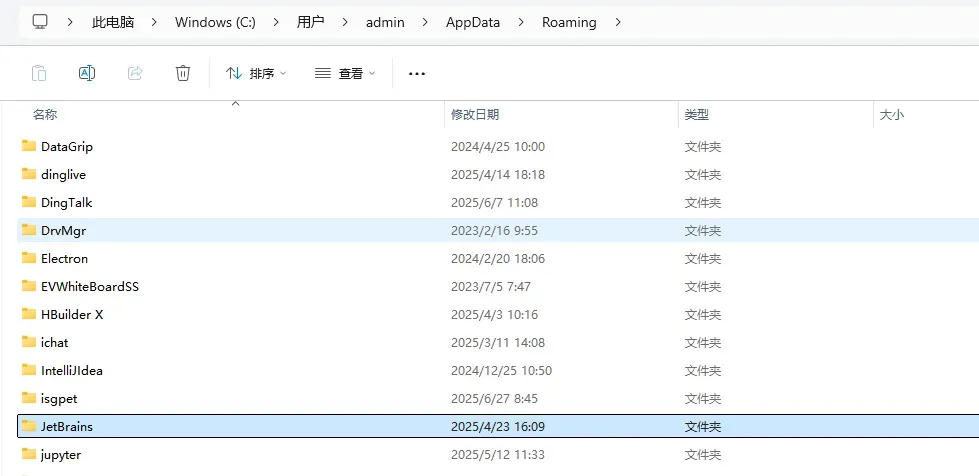The width and height of the screenshot is (979, 476).
Task: Open the more options ellipsis menu
Action: pos(416,74)
